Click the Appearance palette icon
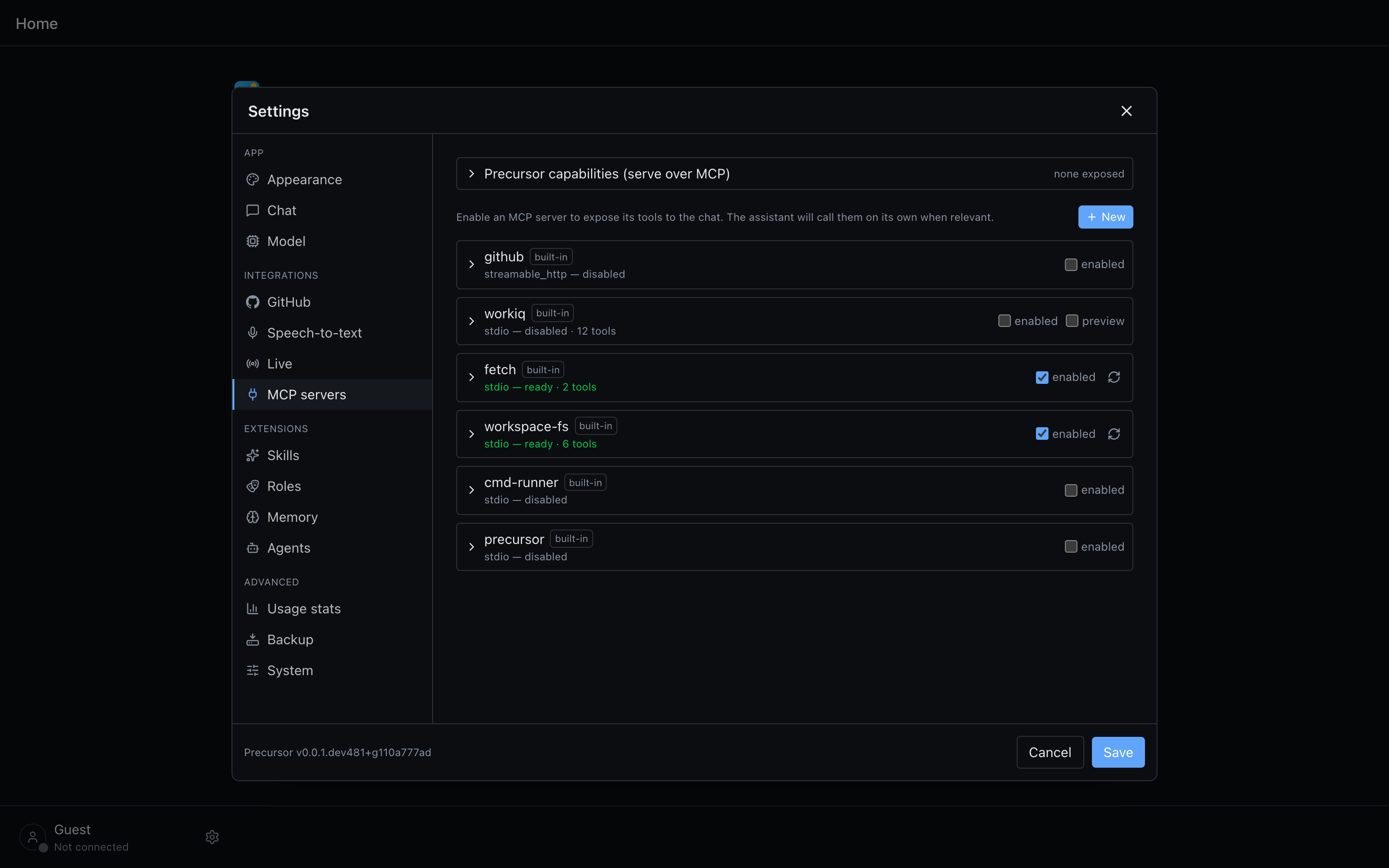The height and width of the screenshot is (868, 1389). pyautogui.click(x=253, y=180)
